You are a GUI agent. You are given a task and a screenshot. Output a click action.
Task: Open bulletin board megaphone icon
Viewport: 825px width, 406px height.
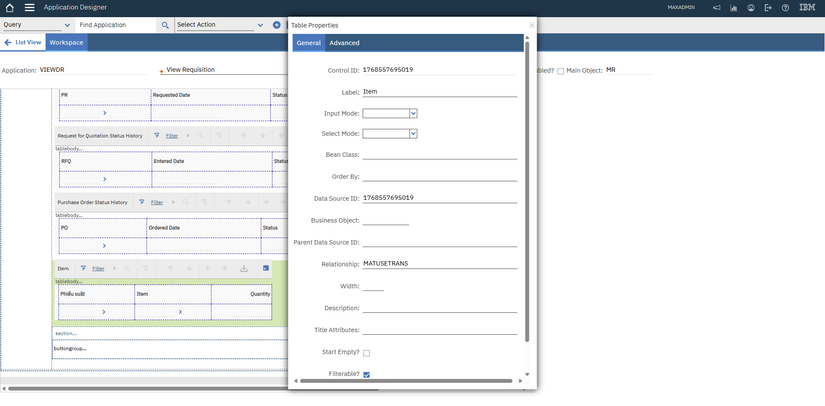pos(716,8)
